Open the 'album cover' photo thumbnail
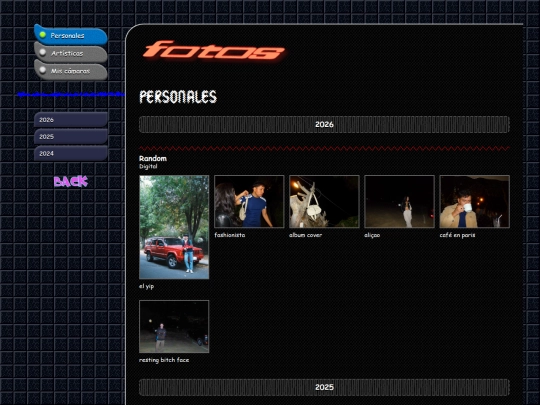Viewport: 540px width, 405px height. [324, 201]
